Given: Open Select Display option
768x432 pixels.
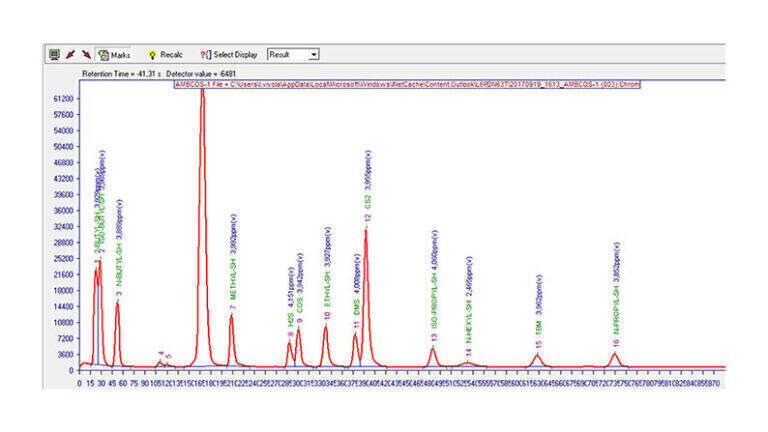Looking at the screenshot, I should [229, 55].
